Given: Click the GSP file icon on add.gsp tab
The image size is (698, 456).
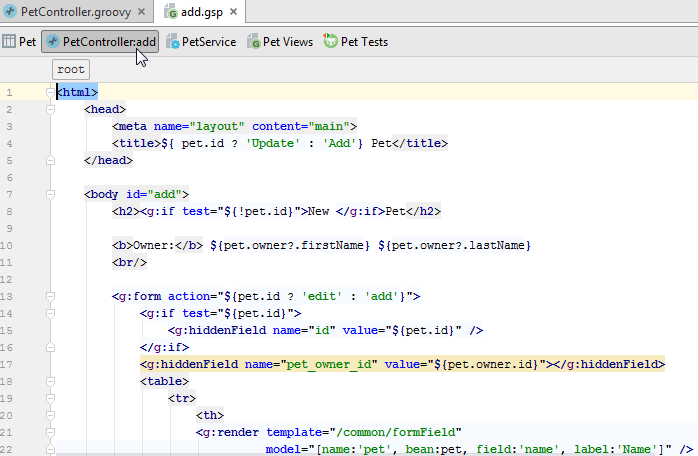Looking at the screenshot, I should 170,13.
